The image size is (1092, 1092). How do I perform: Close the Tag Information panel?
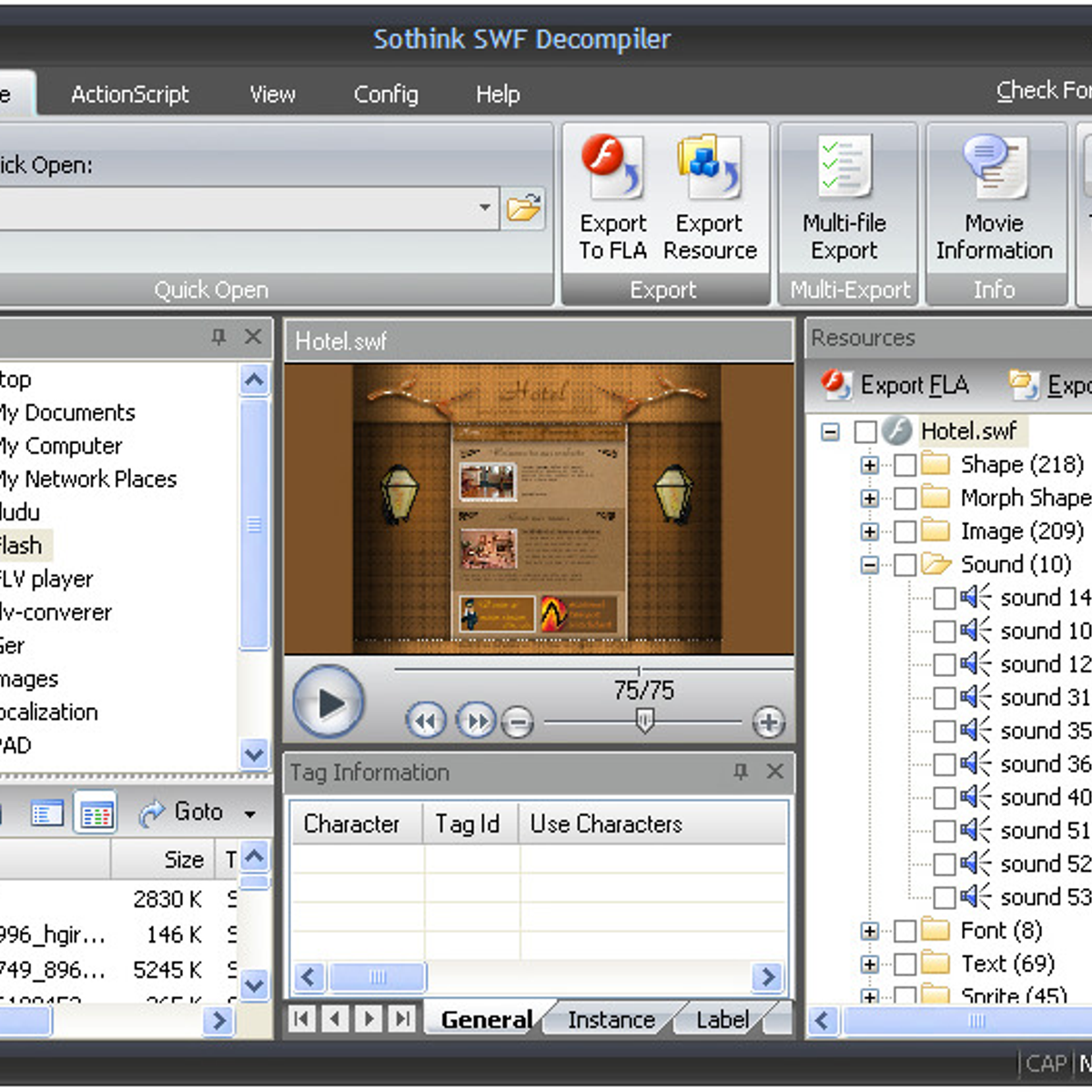tap(774, 772)
